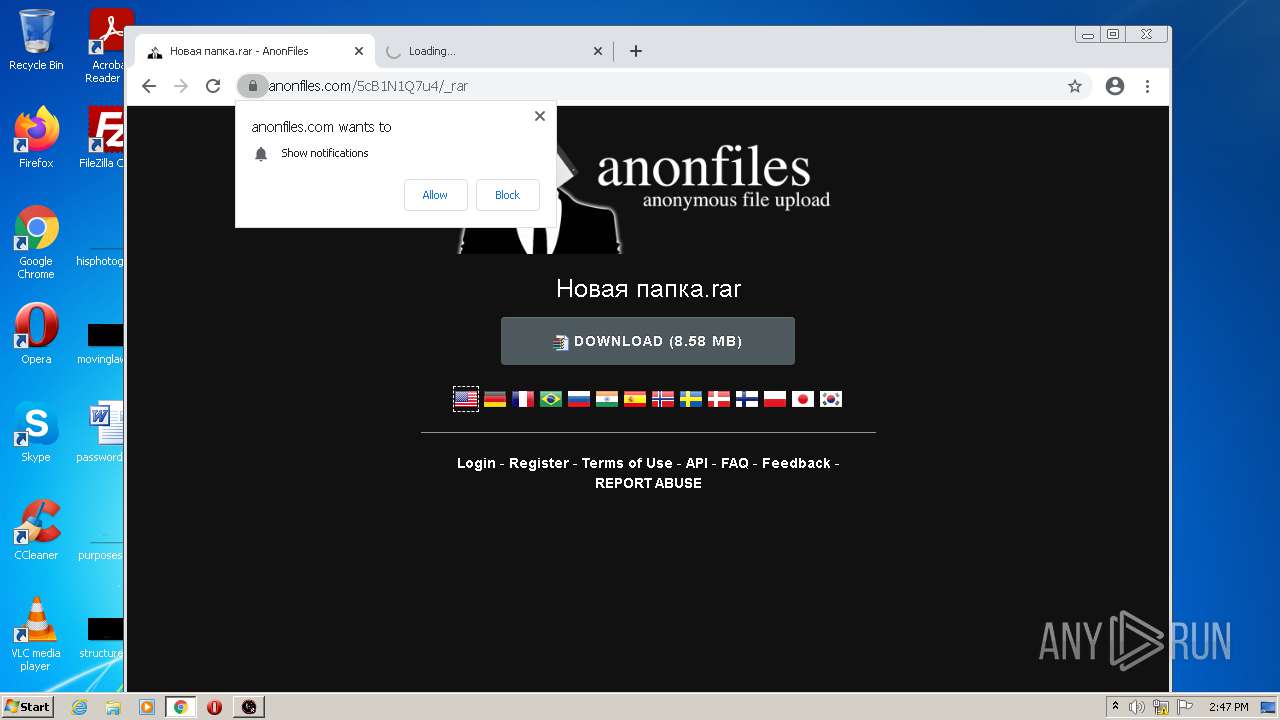Select the German flag language
The height and width of the screenshot is (720, 1280).
pos(495,399)
